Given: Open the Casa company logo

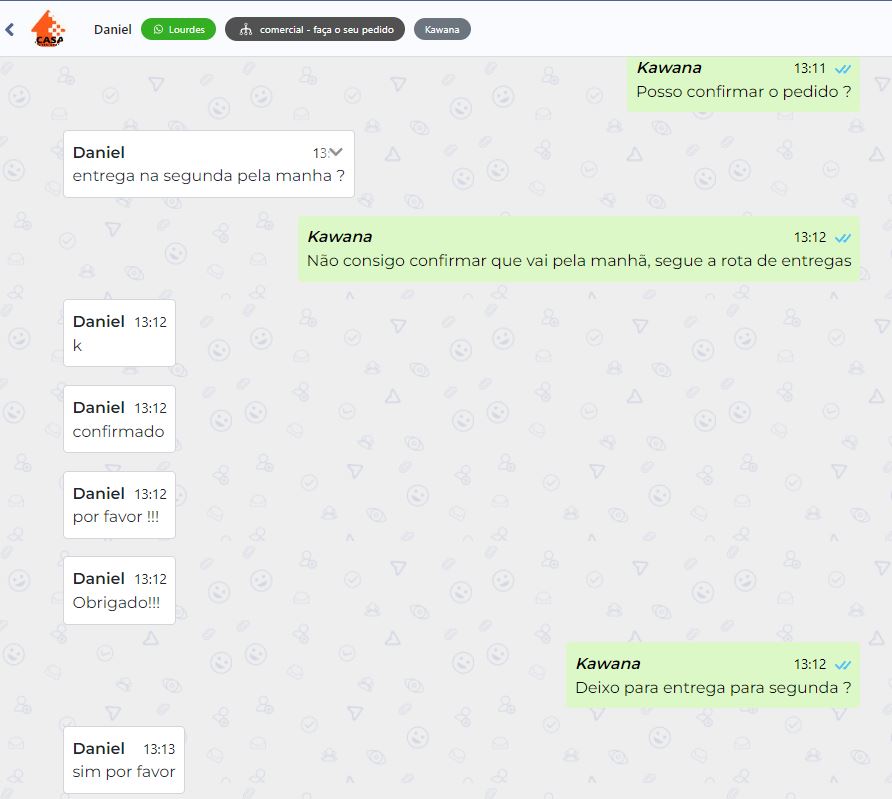Looking at the screenshot, I should coord(48,28).
